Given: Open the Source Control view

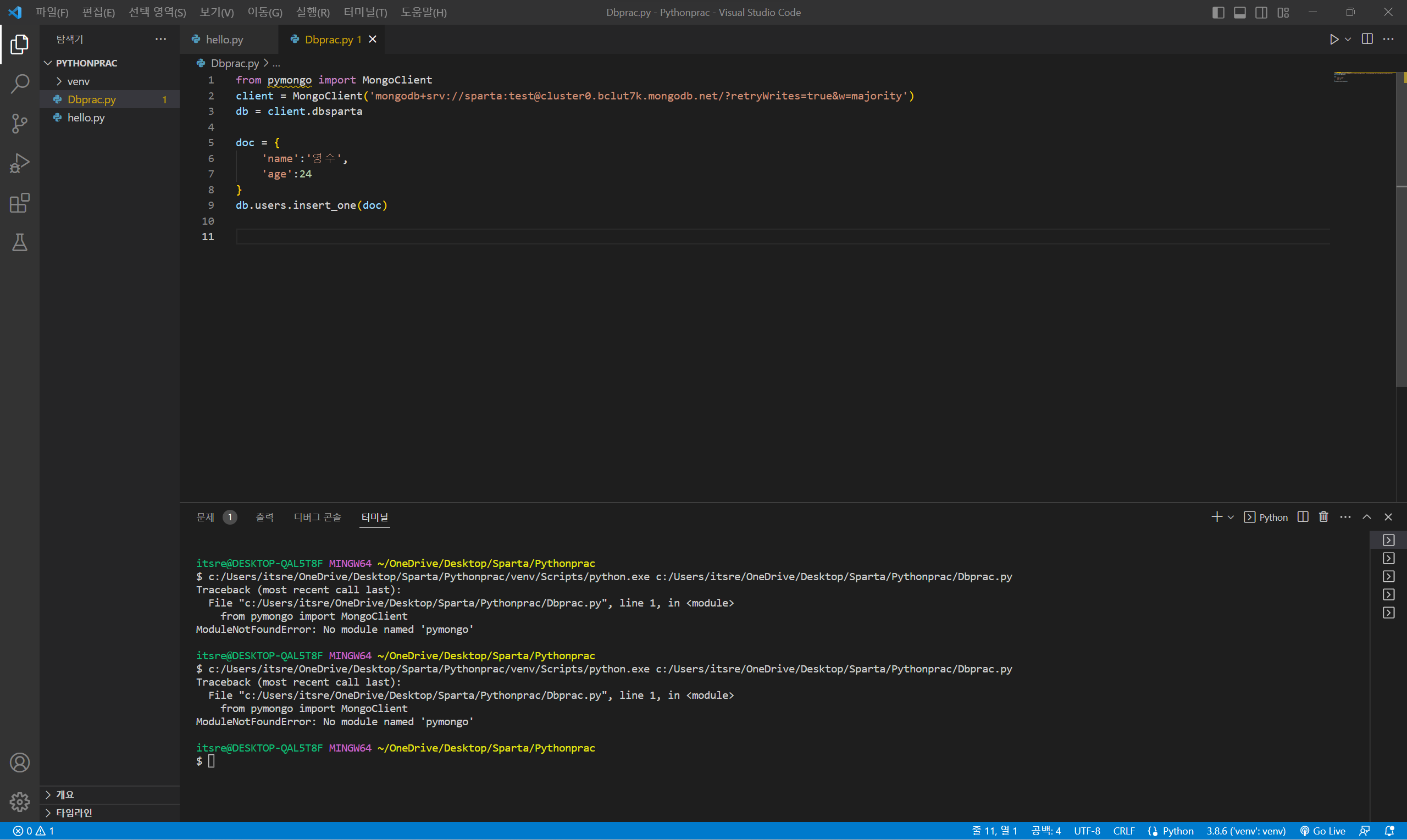Looking at the screenshot, I should (x=19, y=124).
